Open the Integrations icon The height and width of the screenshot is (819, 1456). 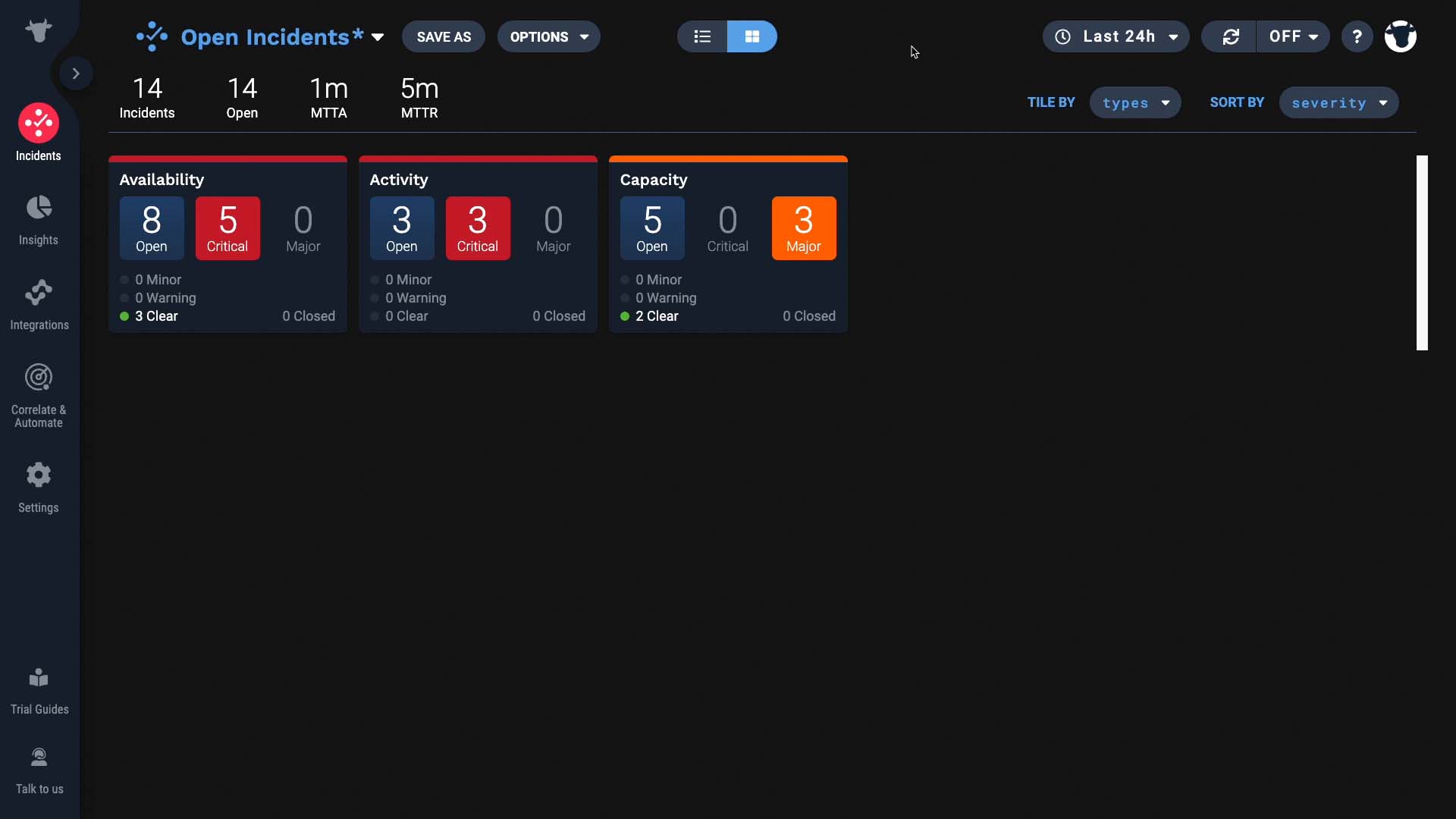pos(39,293)
